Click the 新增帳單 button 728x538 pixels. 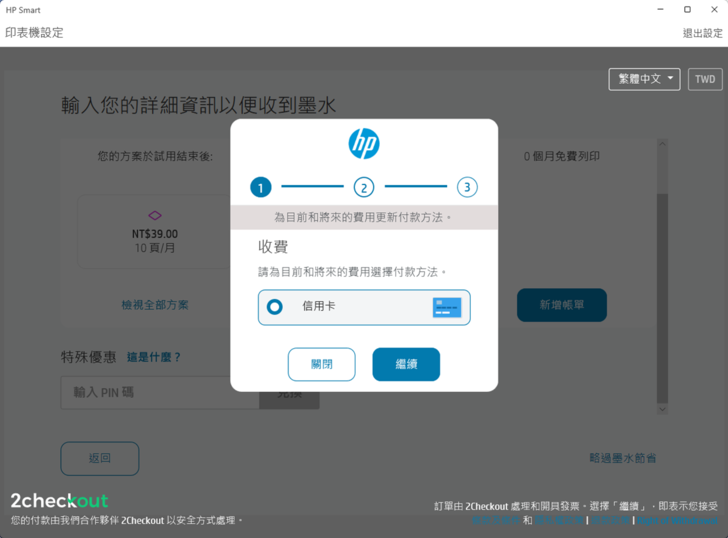pyautogui.click(x=562, y=305)
